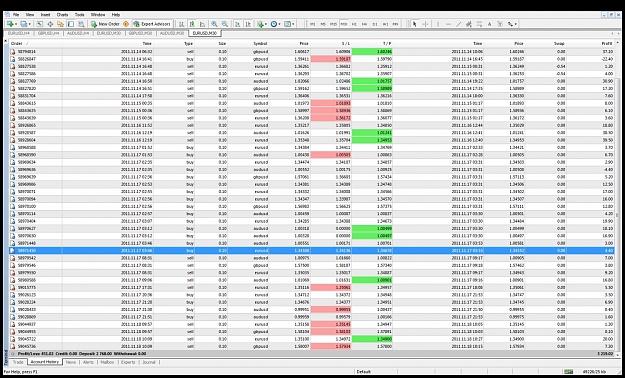This screenshot has height=378, width=625.
Task: Select the arrow cursor tool
Action: pos(415,24)
